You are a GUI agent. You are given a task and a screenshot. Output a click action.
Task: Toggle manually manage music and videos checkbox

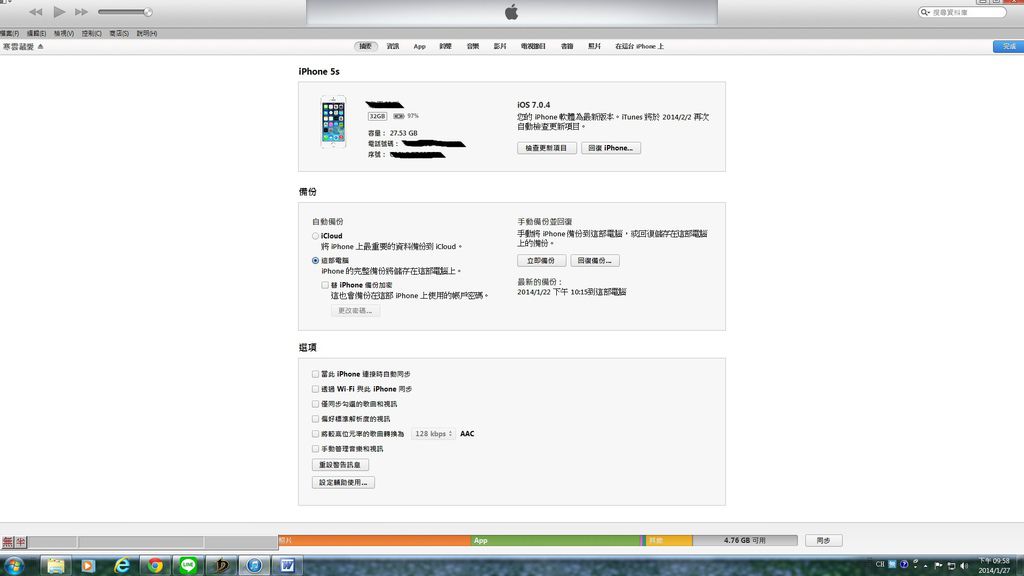(x=315, y=449)
